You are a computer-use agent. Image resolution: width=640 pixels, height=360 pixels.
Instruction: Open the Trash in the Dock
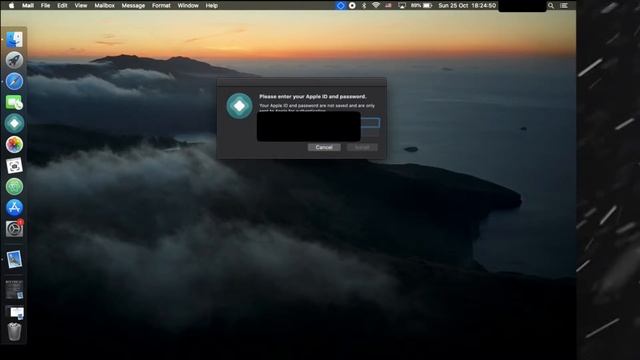(14, 331)
